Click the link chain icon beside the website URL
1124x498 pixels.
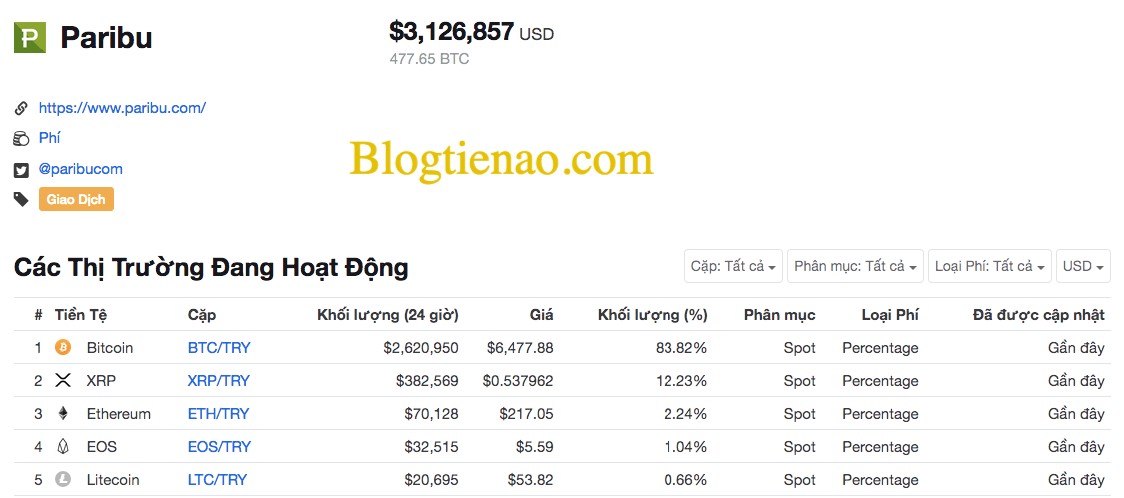point(22,108)
